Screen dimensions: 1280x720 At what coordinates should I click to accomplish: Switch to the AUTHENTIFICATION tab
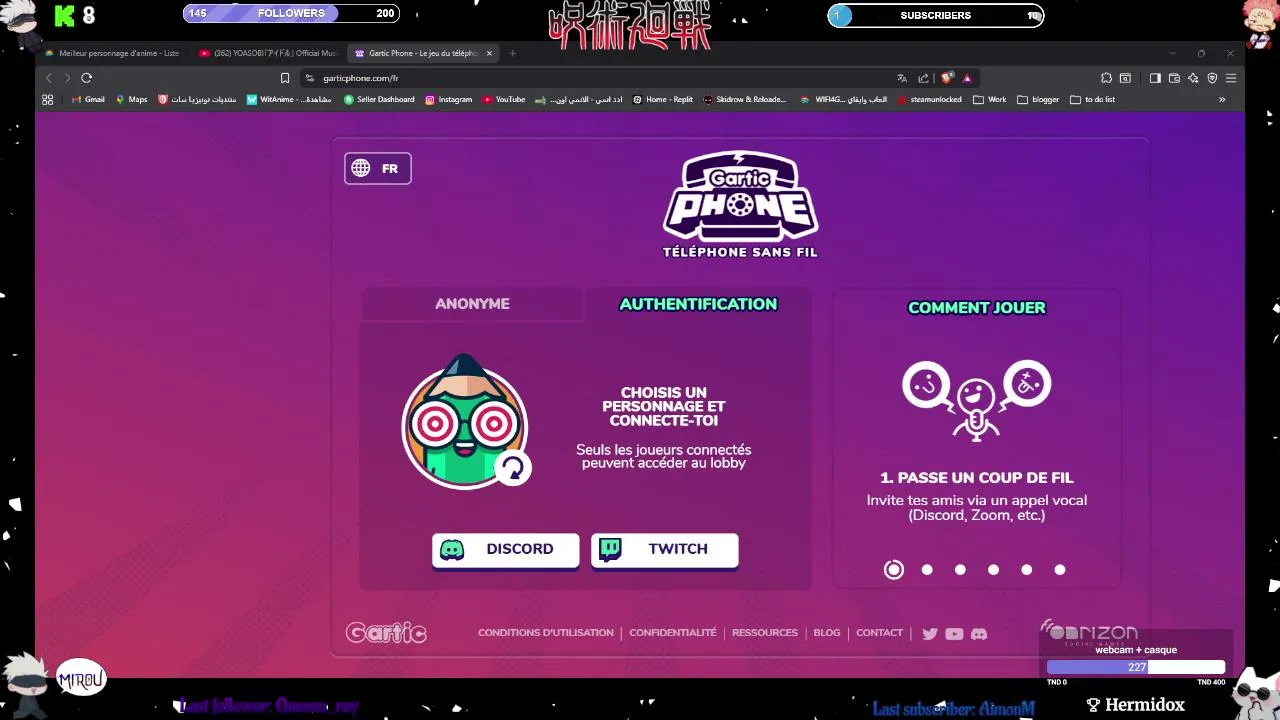click(x=698, y=304)
